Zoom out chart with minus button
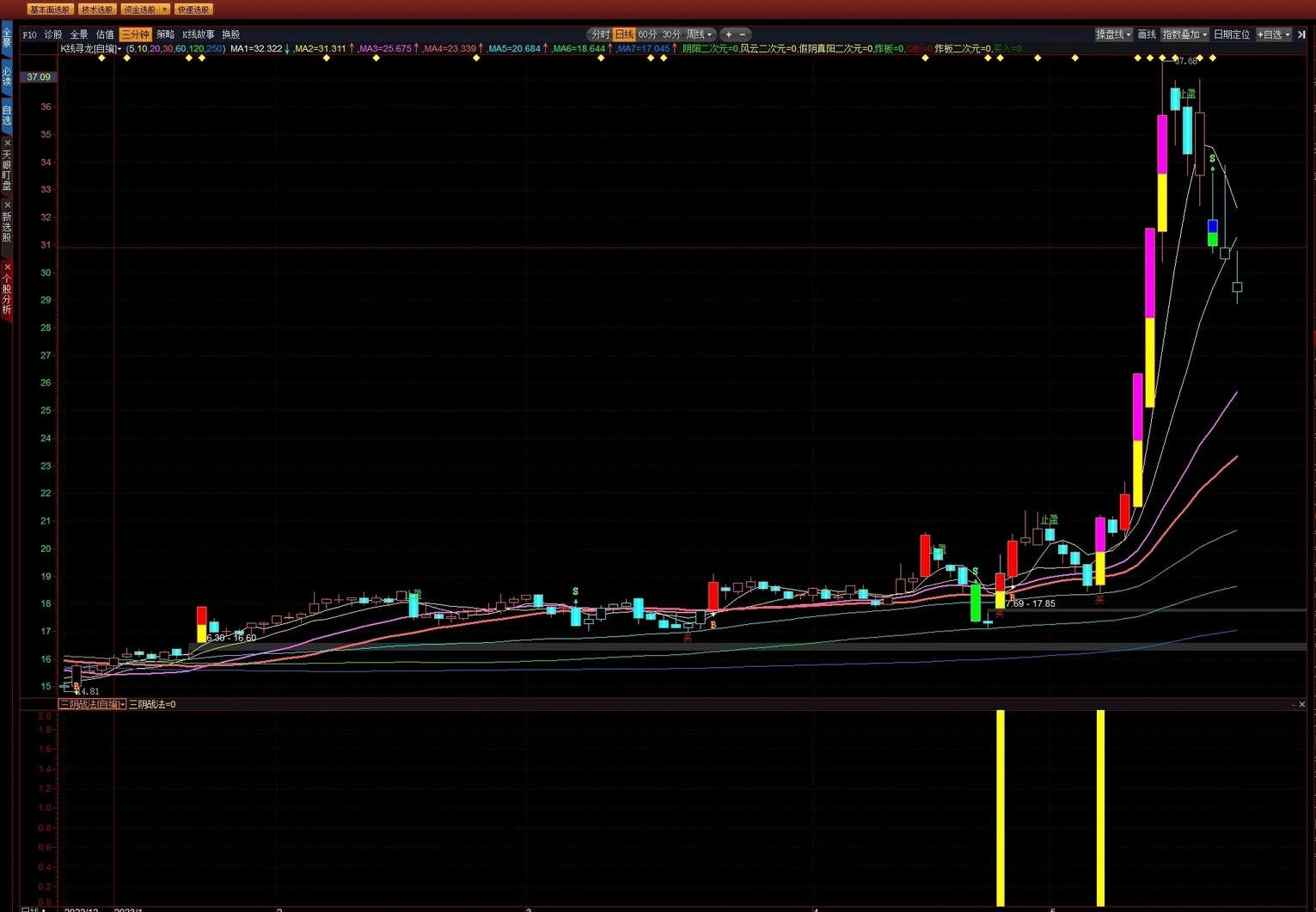This screenshot has height=912, width=1316. pyautogui.click(x=743, y=35)
